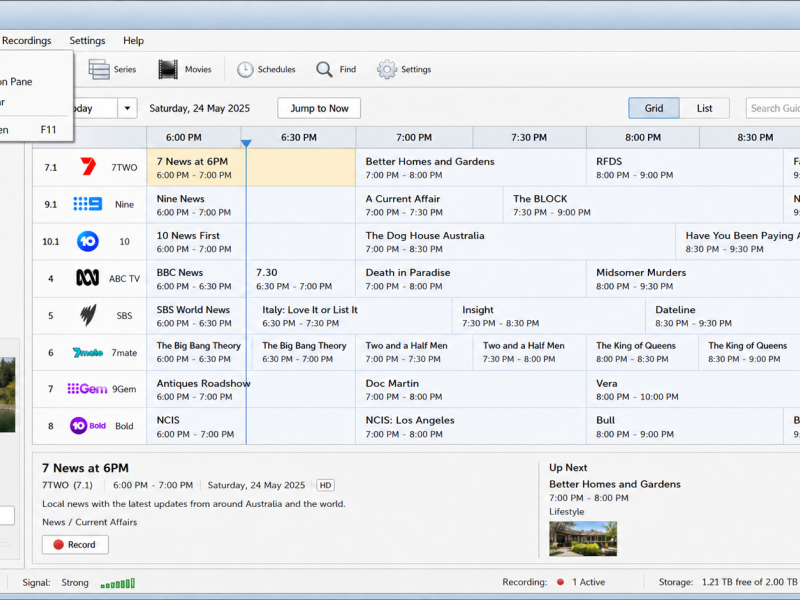This screenshot has height=600, width=800.
Task: Click the red active recording indicator
Action: [560, 582]
